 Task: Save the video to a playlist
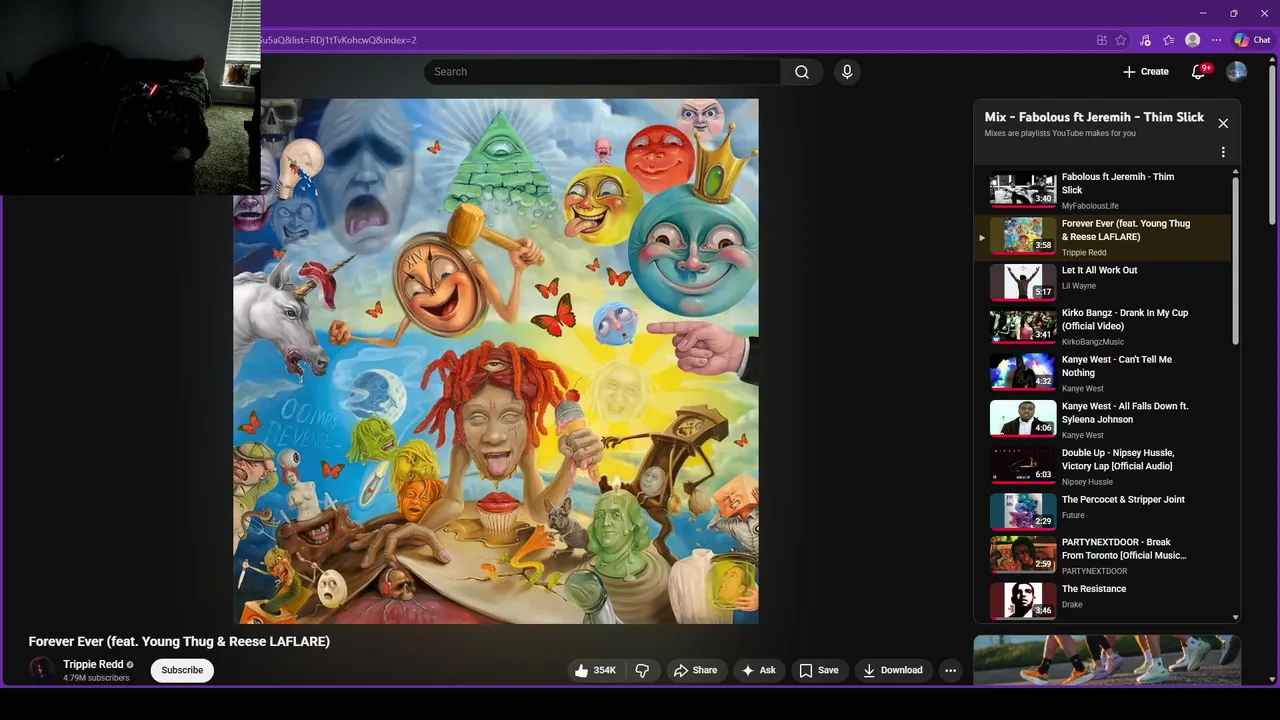(818, 670)
